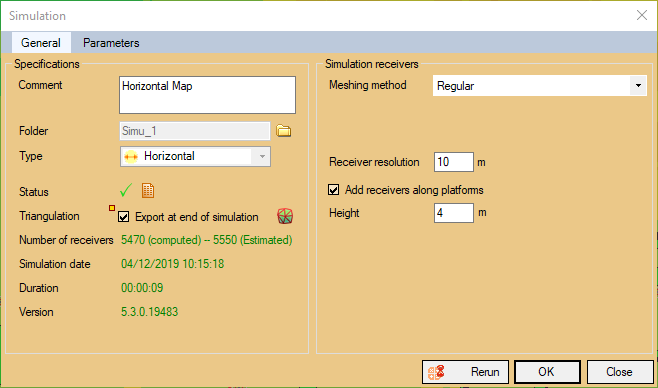Click the Comment text field with Horizontal Map
This screenshot has width=658, height=388.
(x=207, y=95)
